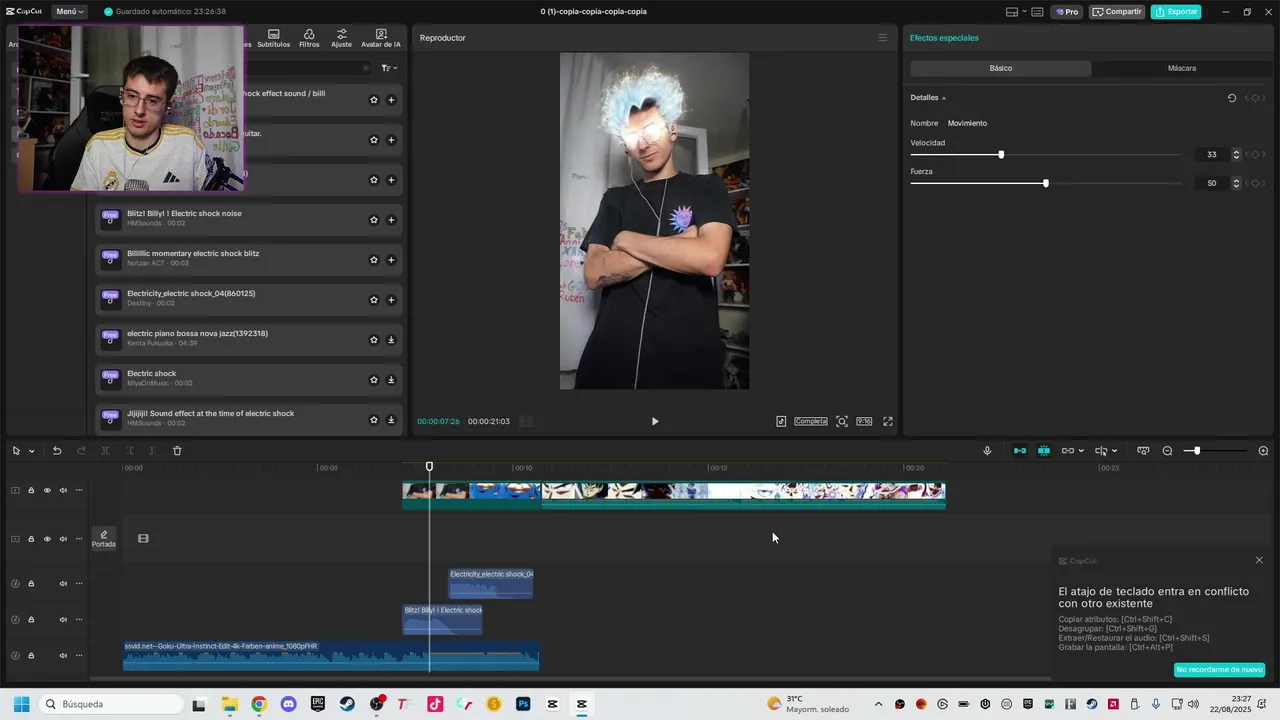This screenshot has height=720, width=1280.
Task: Download Jijijiji! Sound effect of electric shock
Action: click(391, 420)
